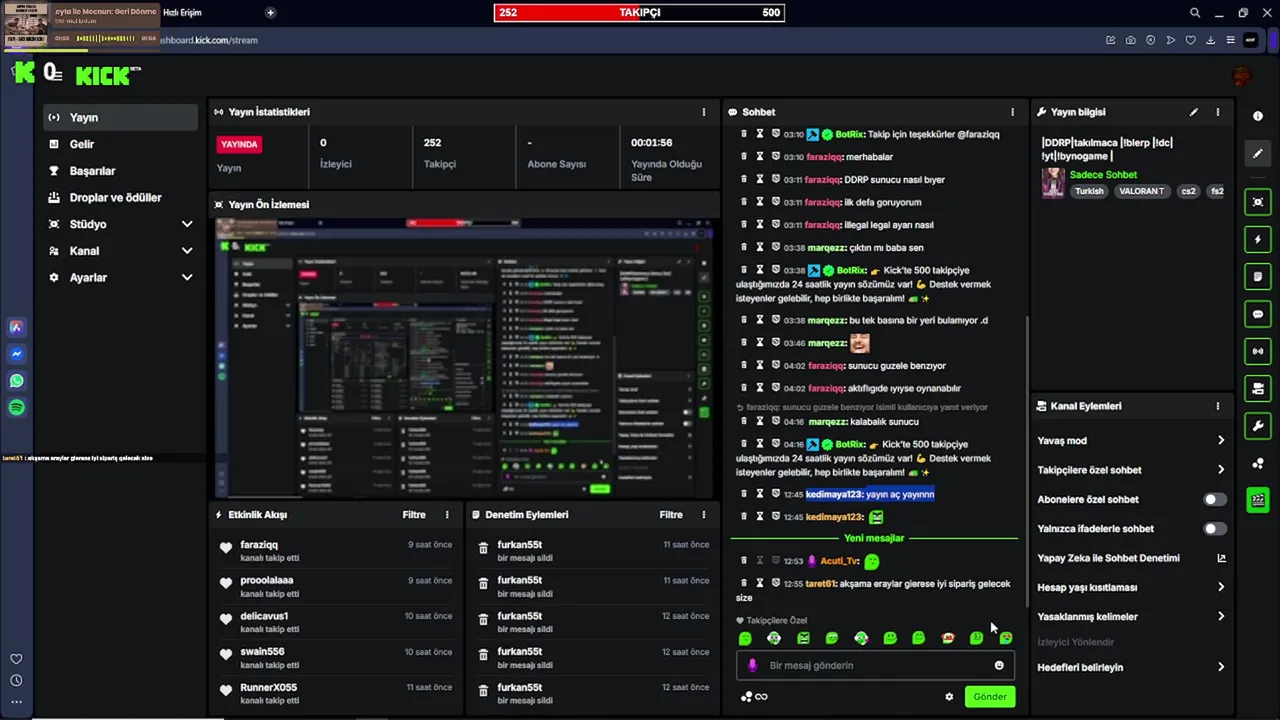1280x720 pixels.
Task: Click the 252/500 TAKİPÇİ progress bar
Action: 639,13
